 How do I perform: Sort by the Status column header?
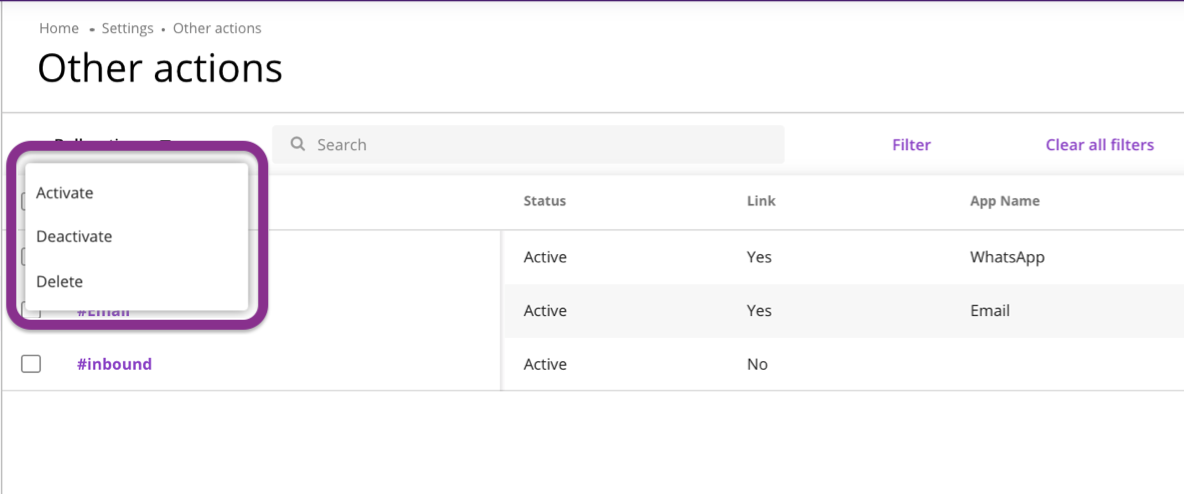coord(544,201)
